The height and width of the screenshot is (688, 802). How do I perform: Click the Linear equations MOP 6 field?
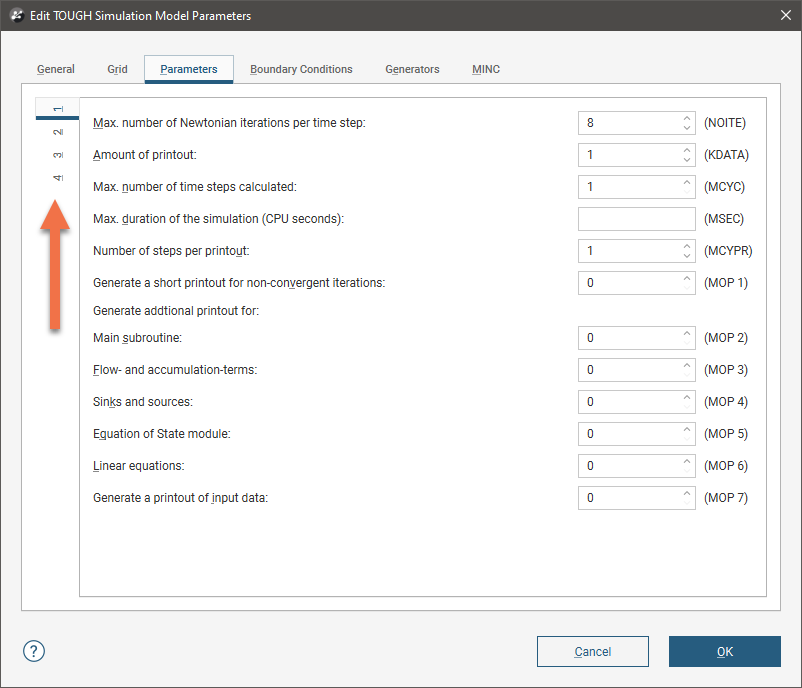(630, 466)
